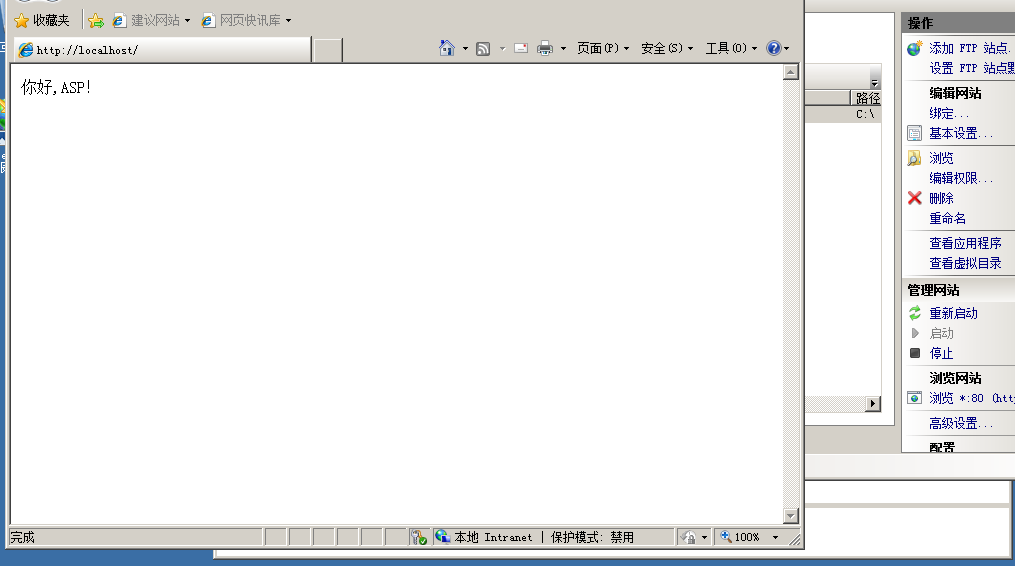Click the red X delete icon
Image resolution: width=1015 pixels, height=566 pixels.
tap(914, 198)
